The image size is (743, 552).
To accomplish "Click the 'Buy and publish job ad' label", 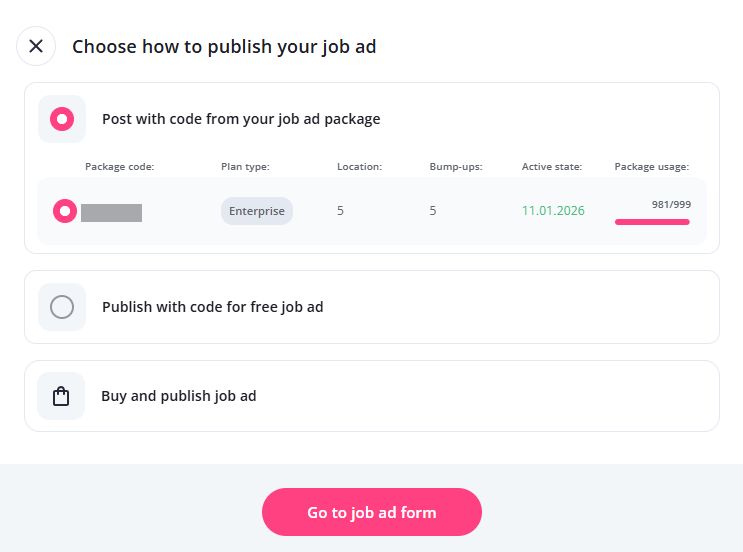I will [179, 396].
